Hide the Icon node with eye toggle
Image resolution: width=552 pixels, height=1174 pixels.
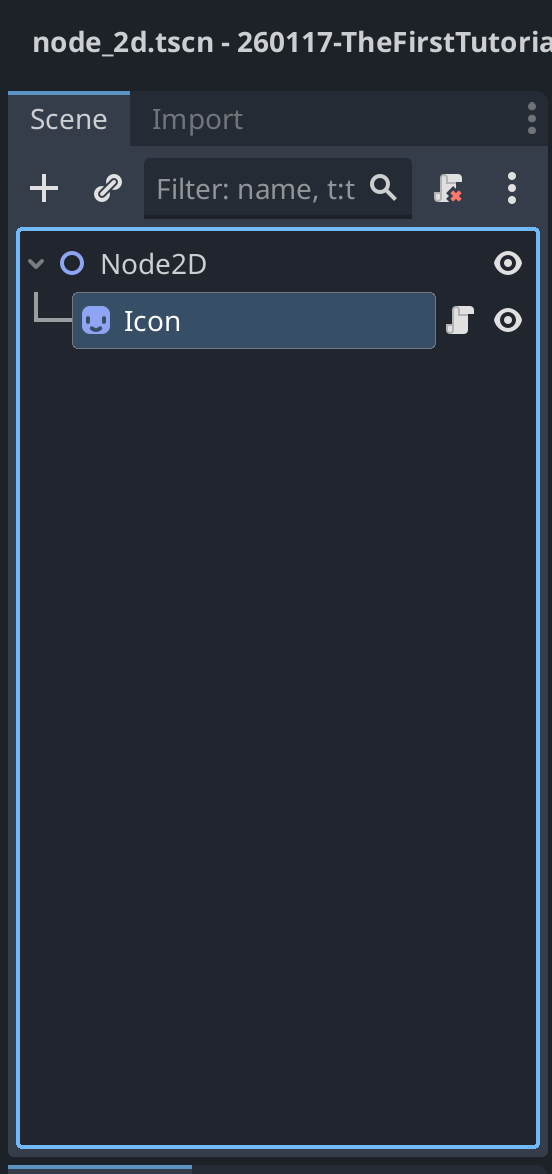tap(508, 320)
